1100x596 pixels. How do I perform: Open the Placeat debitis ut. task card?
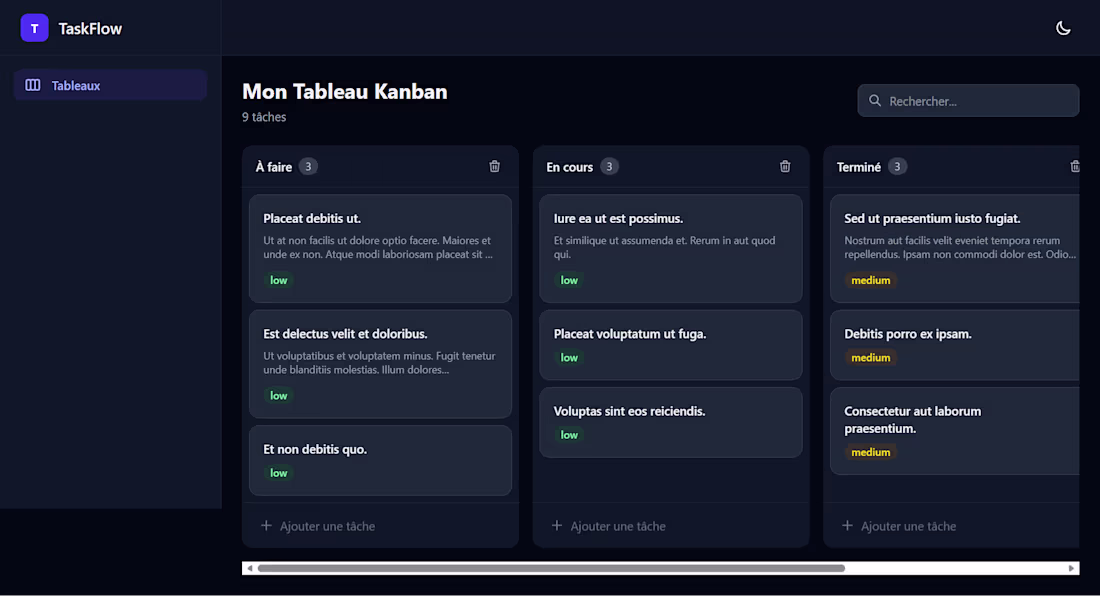coord(380,248)
